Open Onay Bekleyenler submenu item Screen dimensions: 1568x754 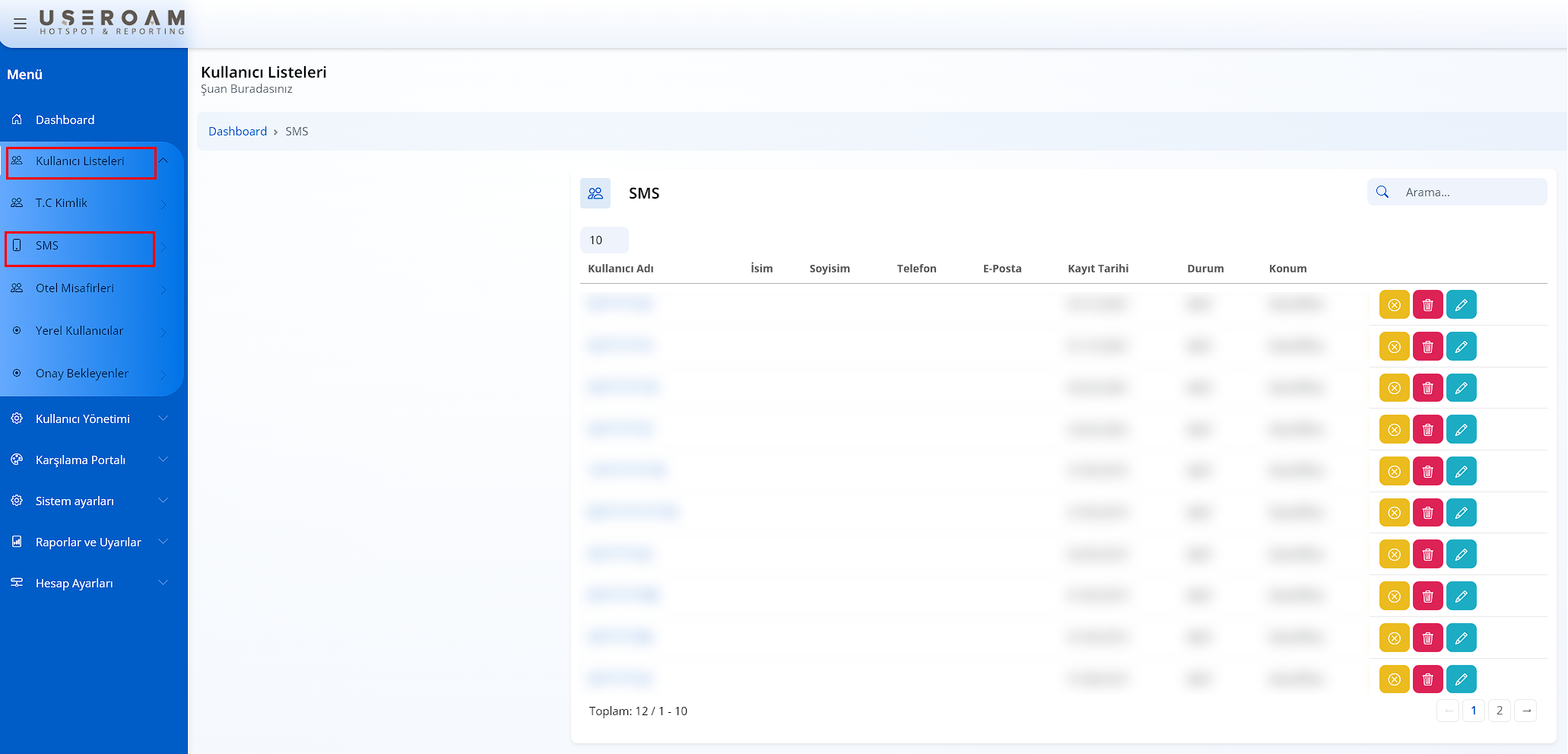(82, 374)
